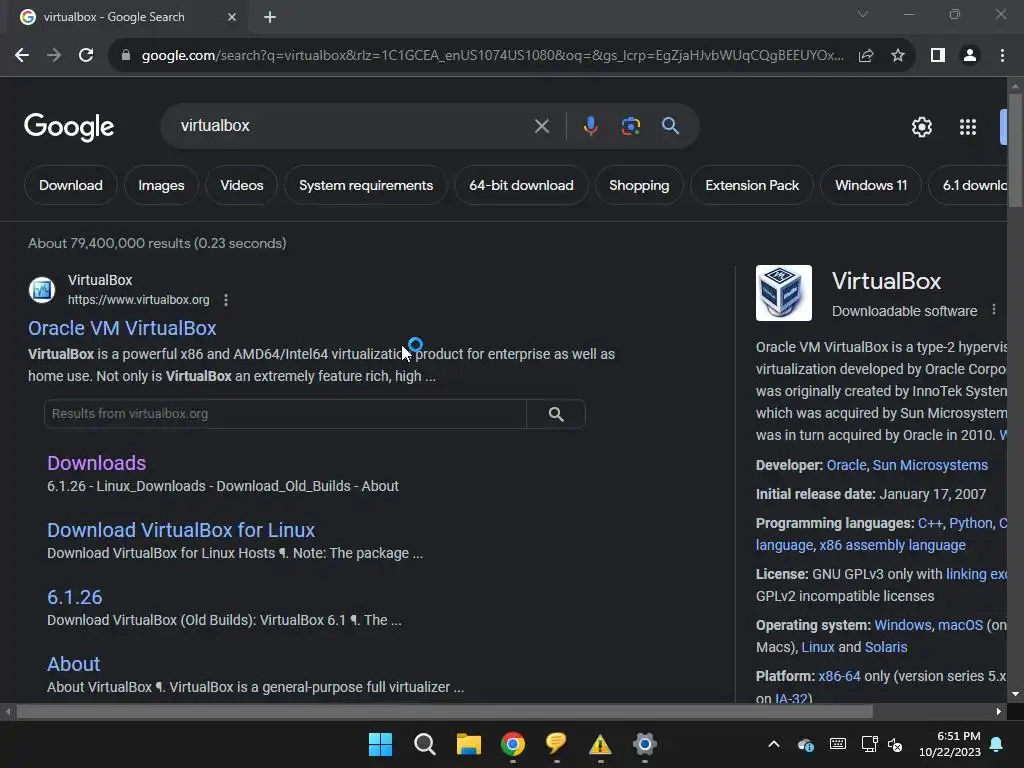Viewport: 1024px width, 768px height.
Task: Switch to Shopping results
Action: tap(639, 185)
